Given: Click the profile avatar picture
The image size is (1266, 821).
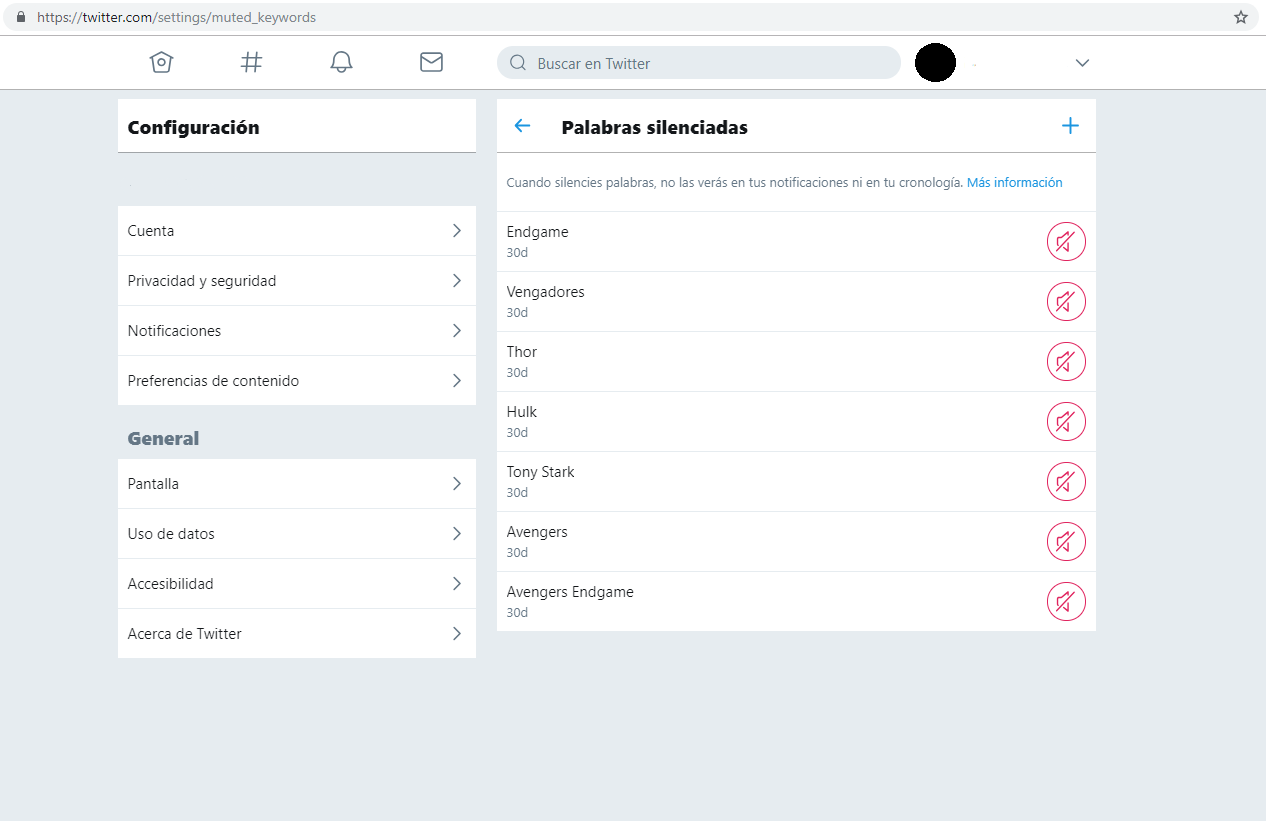Looking at the screenshot, I should click(x=935, y=63).
